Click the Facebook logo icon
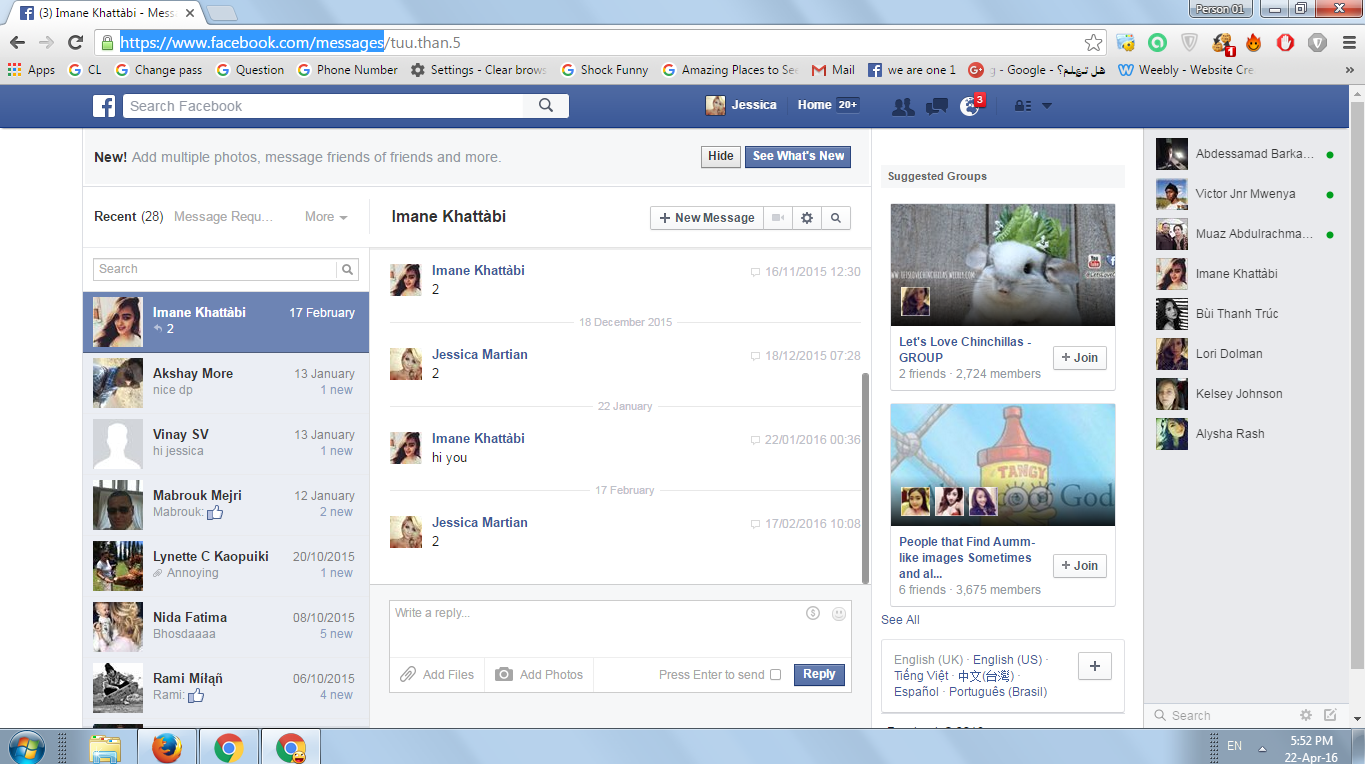The image size is (1365, 764). (104, 106)
